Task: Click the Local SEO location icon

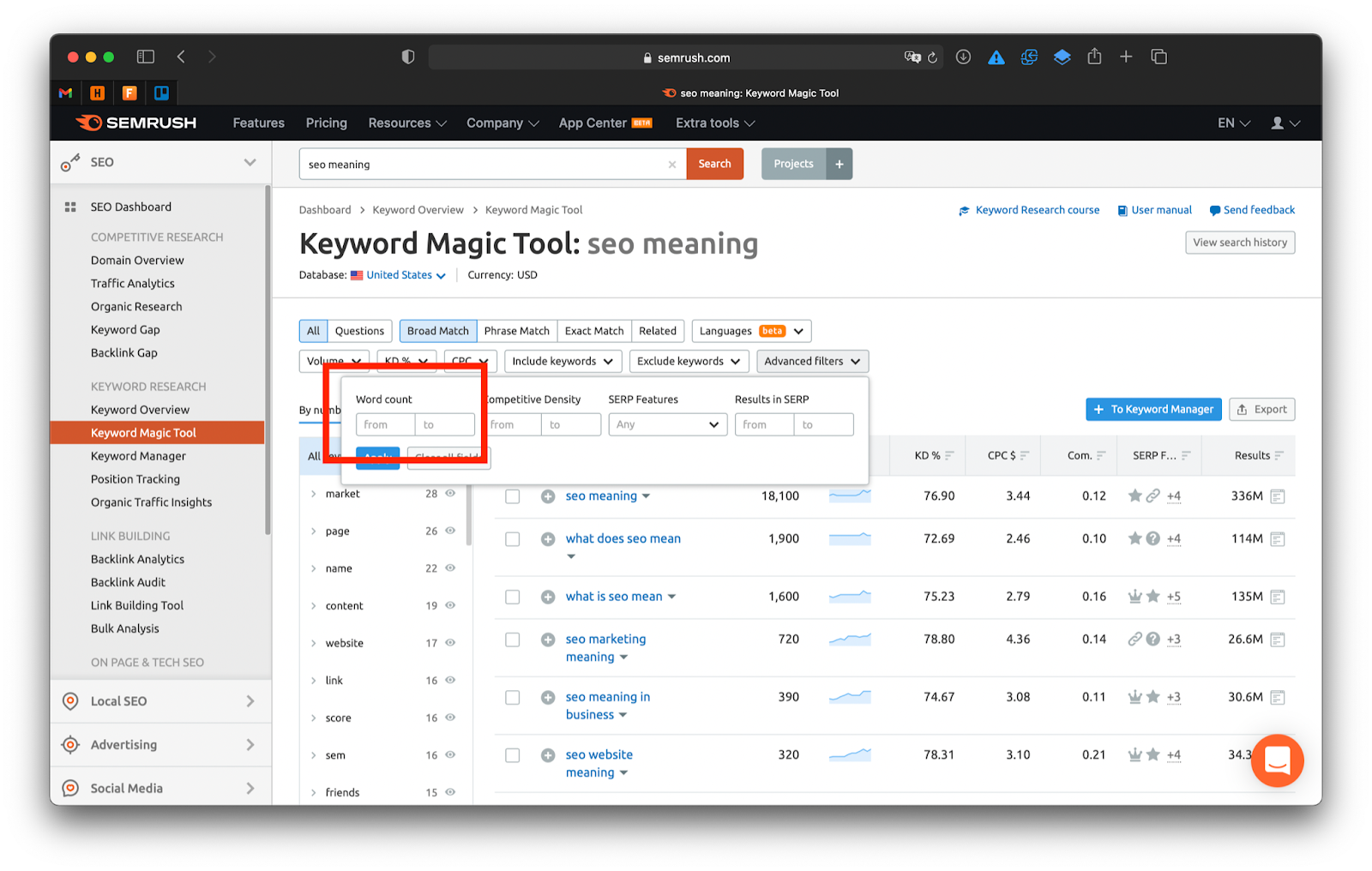Action: tap(71, 701)
